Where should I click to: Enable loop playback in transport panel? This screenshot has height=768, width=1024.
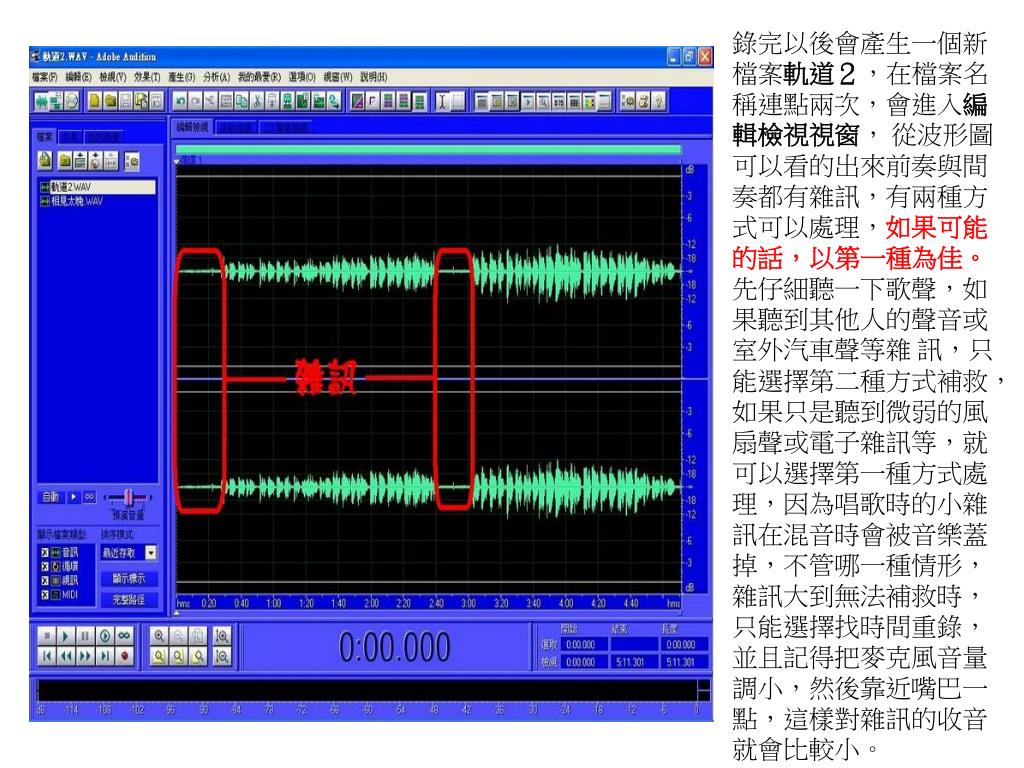(124, 635)
